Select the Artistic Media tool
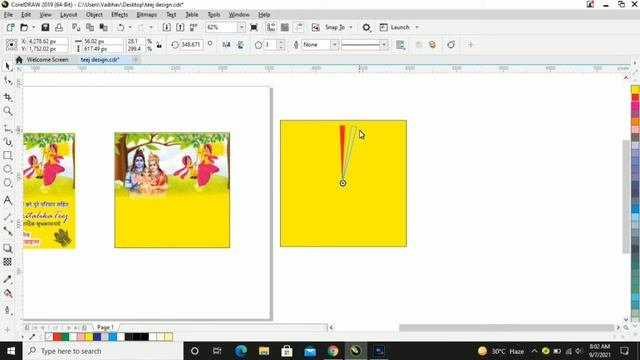Screen dimensions: 640x360 7,142
